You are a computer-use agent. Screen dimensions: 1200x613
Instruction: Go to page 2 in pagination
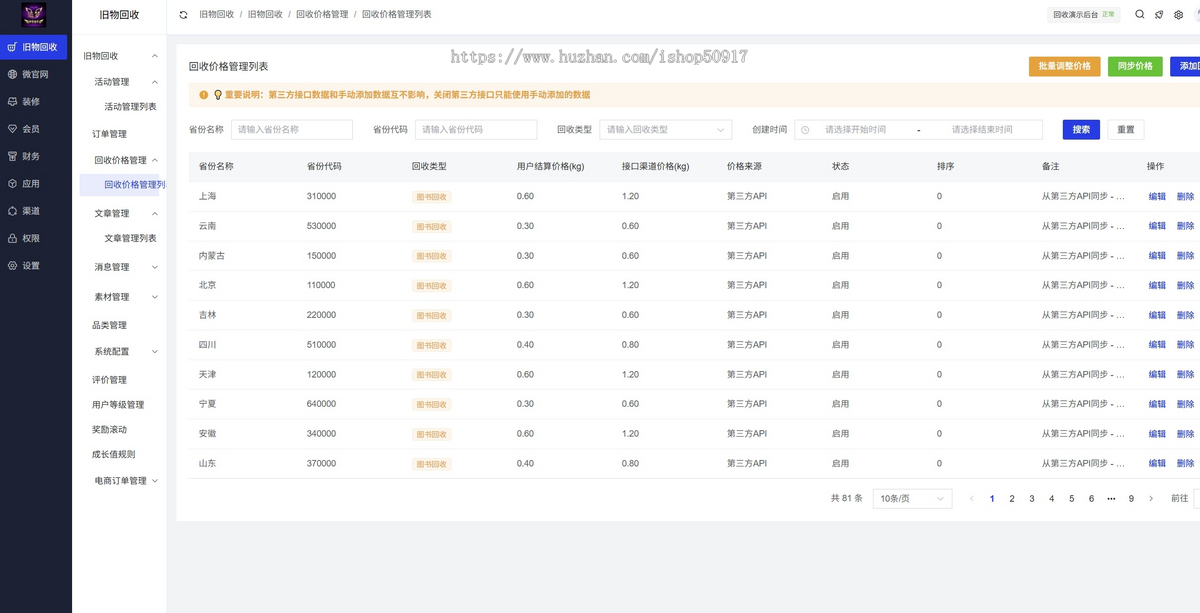pos(1012,498)
